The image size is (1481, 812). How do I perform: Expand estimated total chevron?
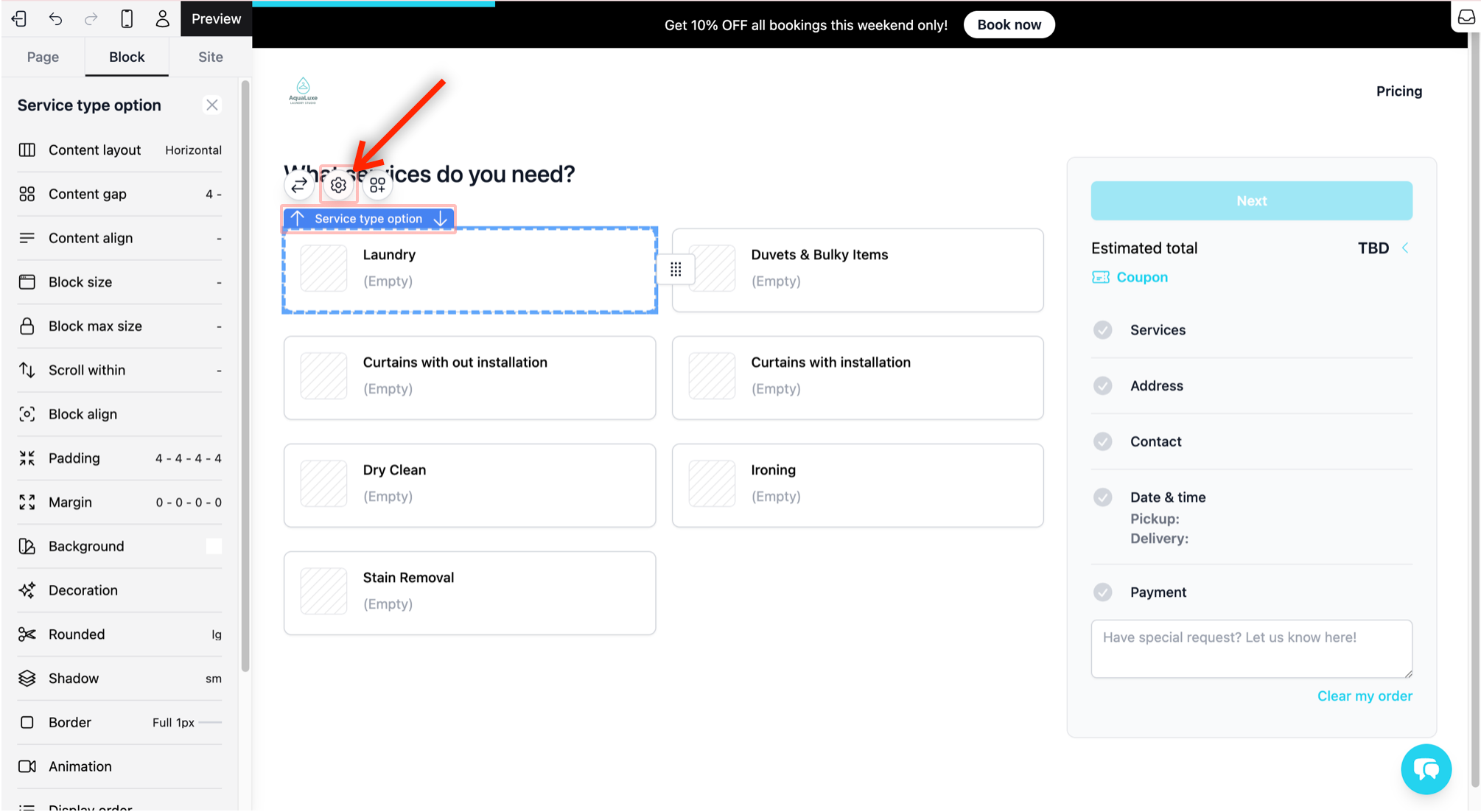[x=1405, y=248]
